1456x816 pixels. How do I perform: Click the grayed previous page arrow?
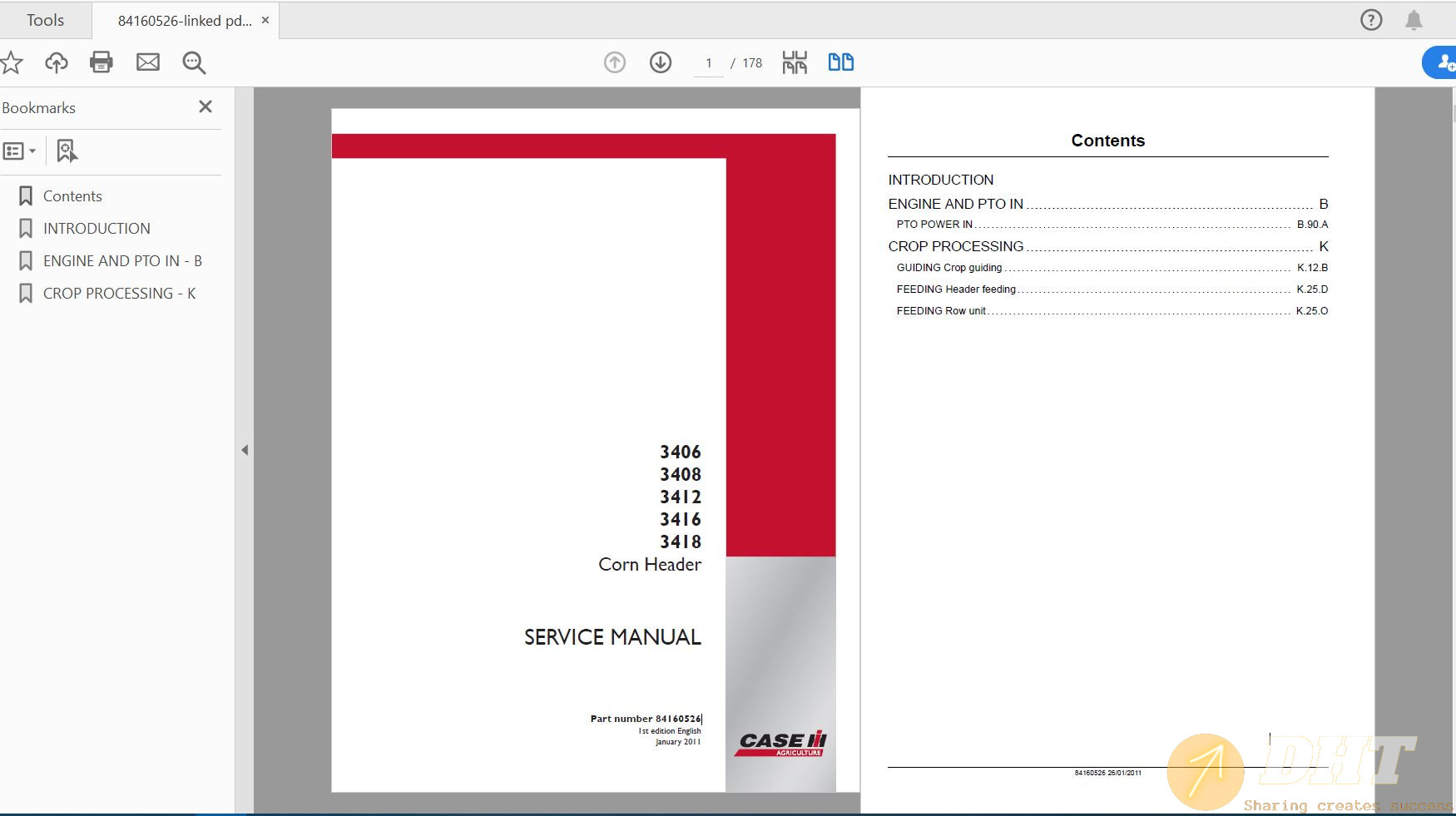(615, 62)
